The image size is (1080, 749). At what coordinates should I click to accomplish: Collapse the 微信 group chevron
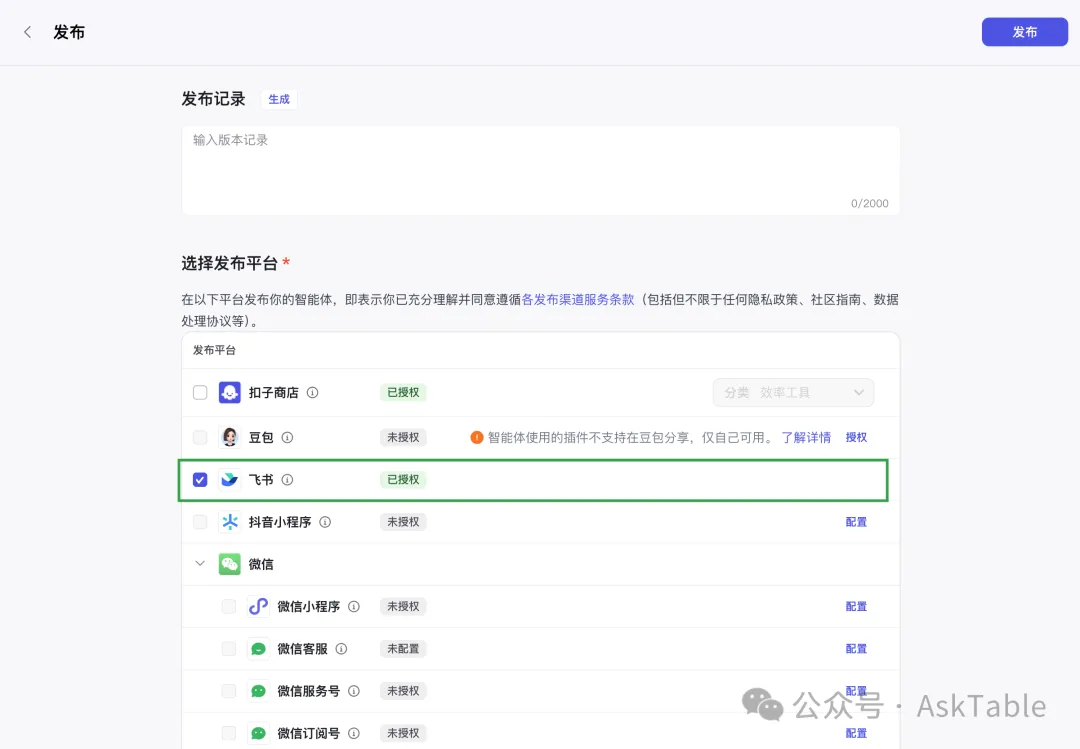[200, 564]
